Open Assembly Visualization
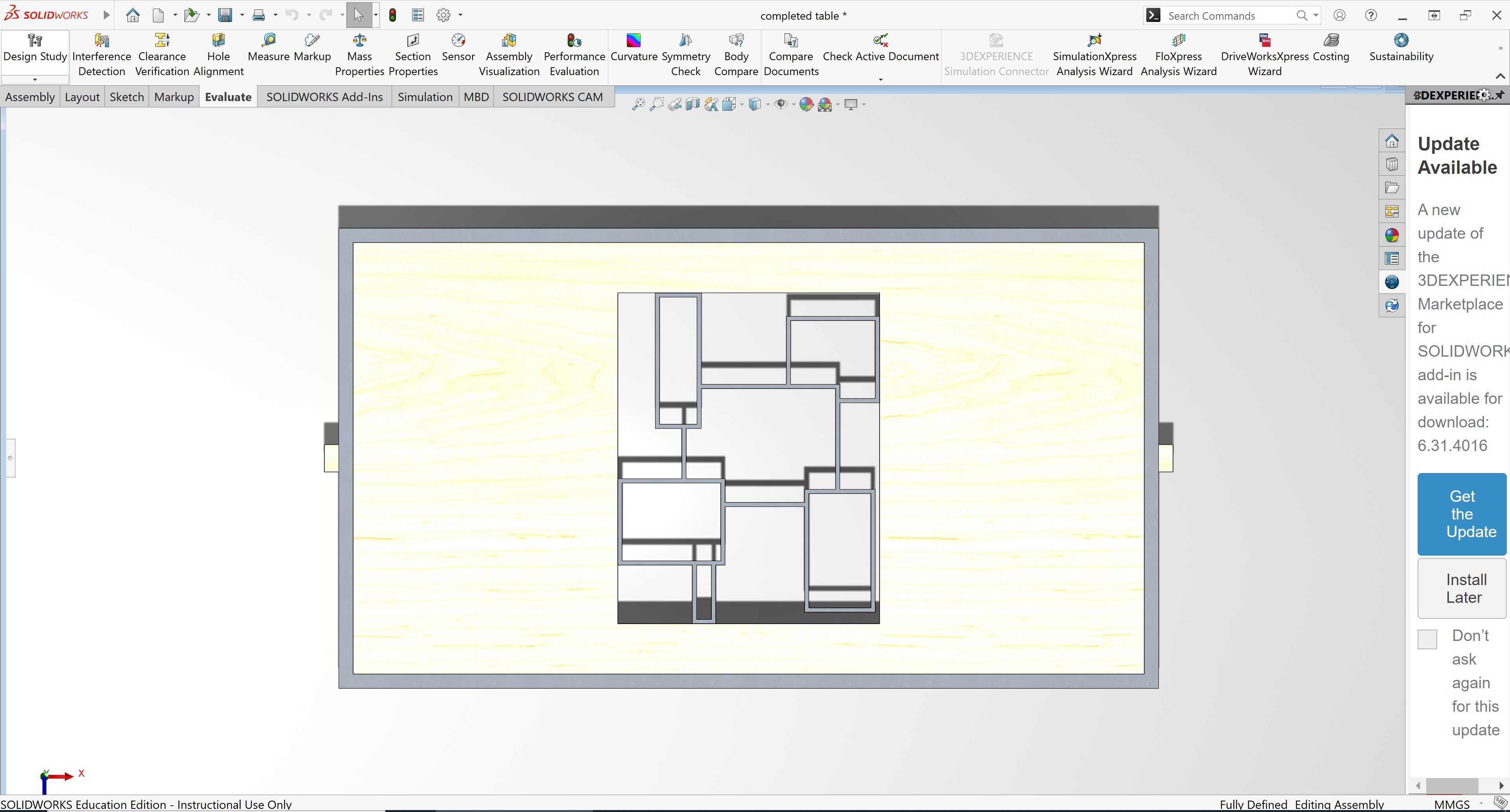The image size is (1510, 812). pyautogui.click(x=509, y=56)
